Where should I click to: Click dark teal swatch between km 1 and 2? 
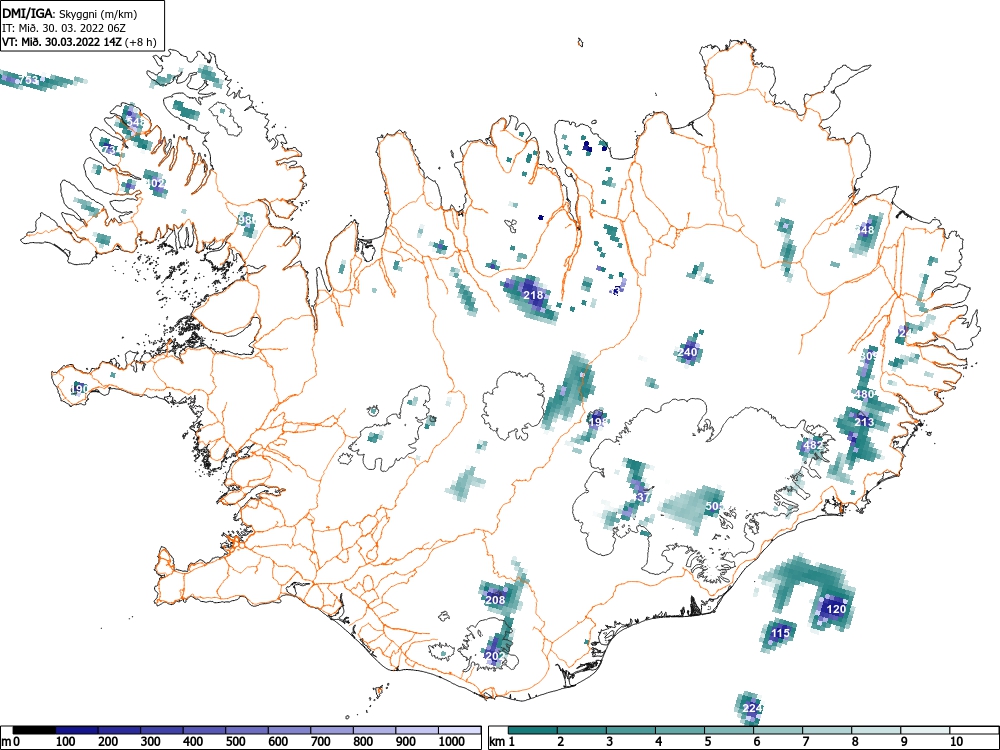click(x=533, y=730)
